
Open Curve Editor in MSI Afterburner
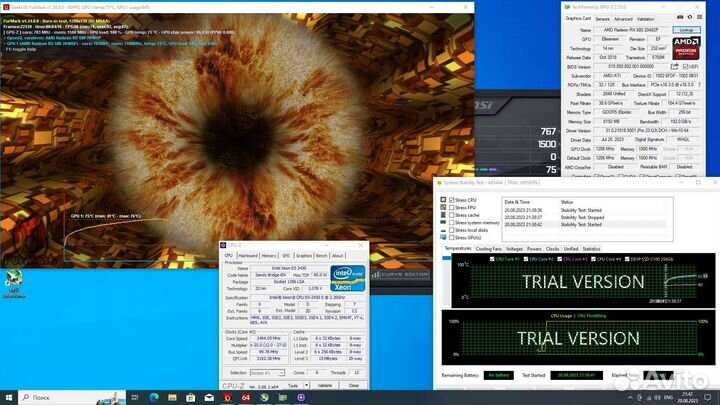click(399, 275)
